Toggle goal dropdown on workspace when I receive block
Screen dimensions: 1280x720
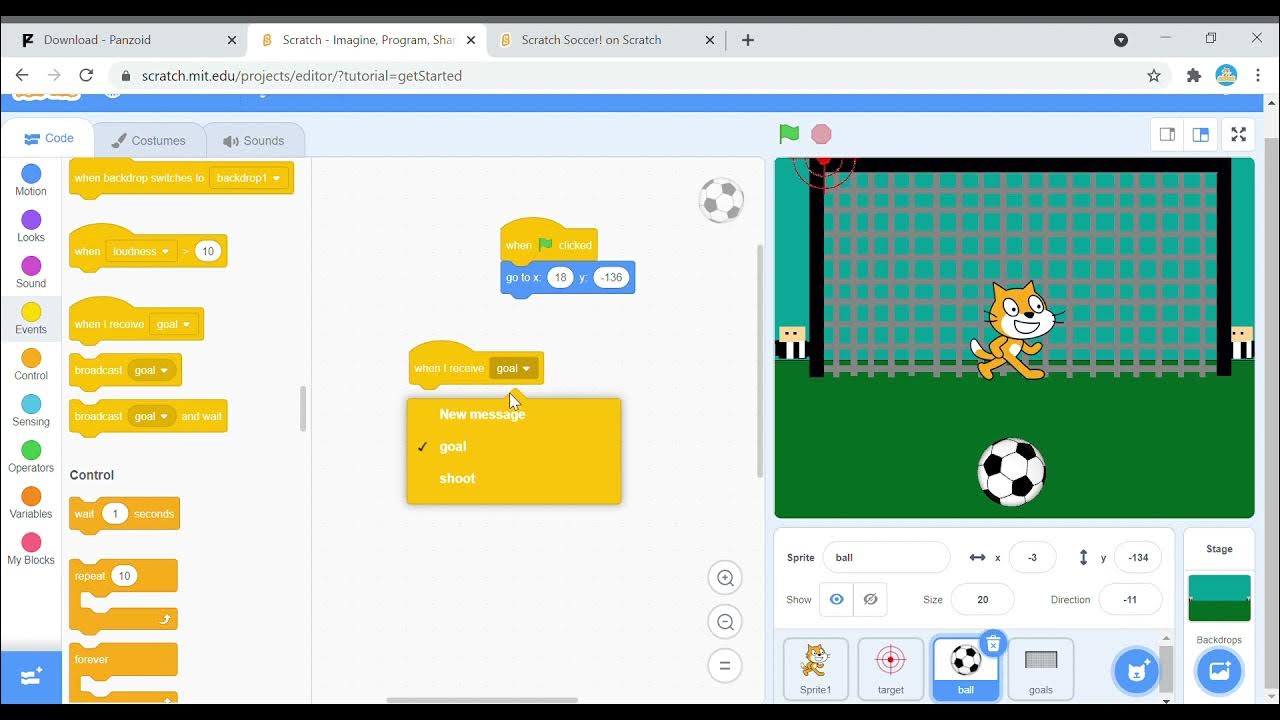[514, 368]
